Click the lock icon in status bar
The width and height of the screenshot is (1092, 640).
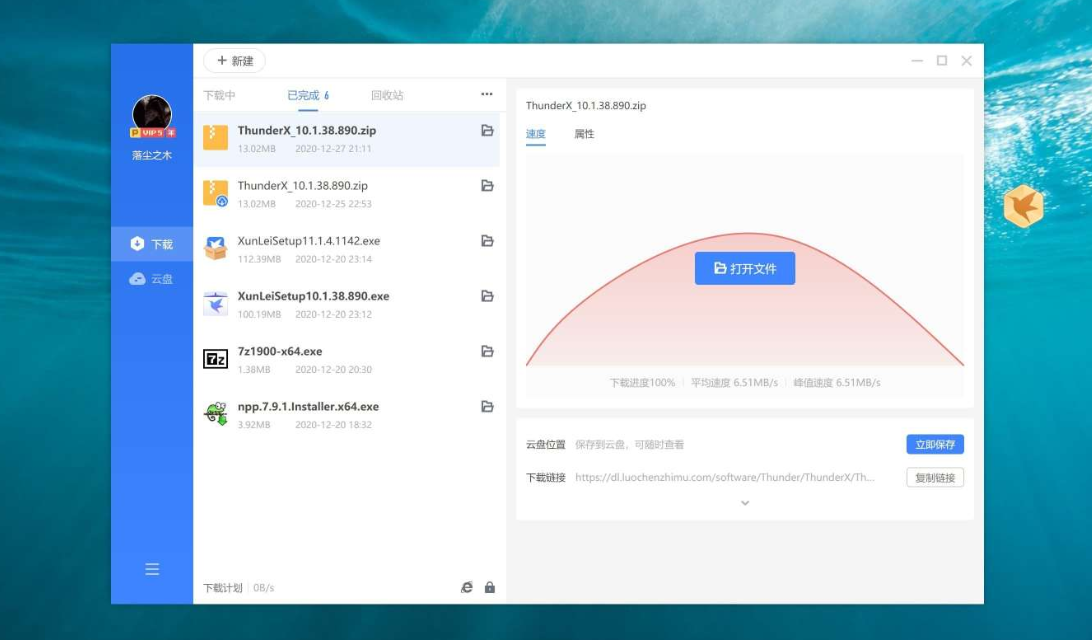(490, 587)
